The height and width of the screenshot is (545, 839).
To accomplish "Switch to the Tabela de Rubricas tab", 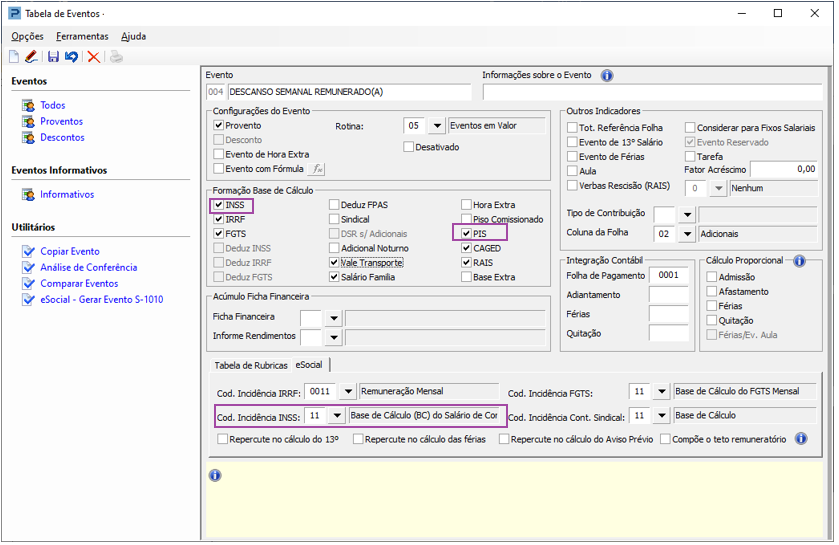I will [251, 366].
